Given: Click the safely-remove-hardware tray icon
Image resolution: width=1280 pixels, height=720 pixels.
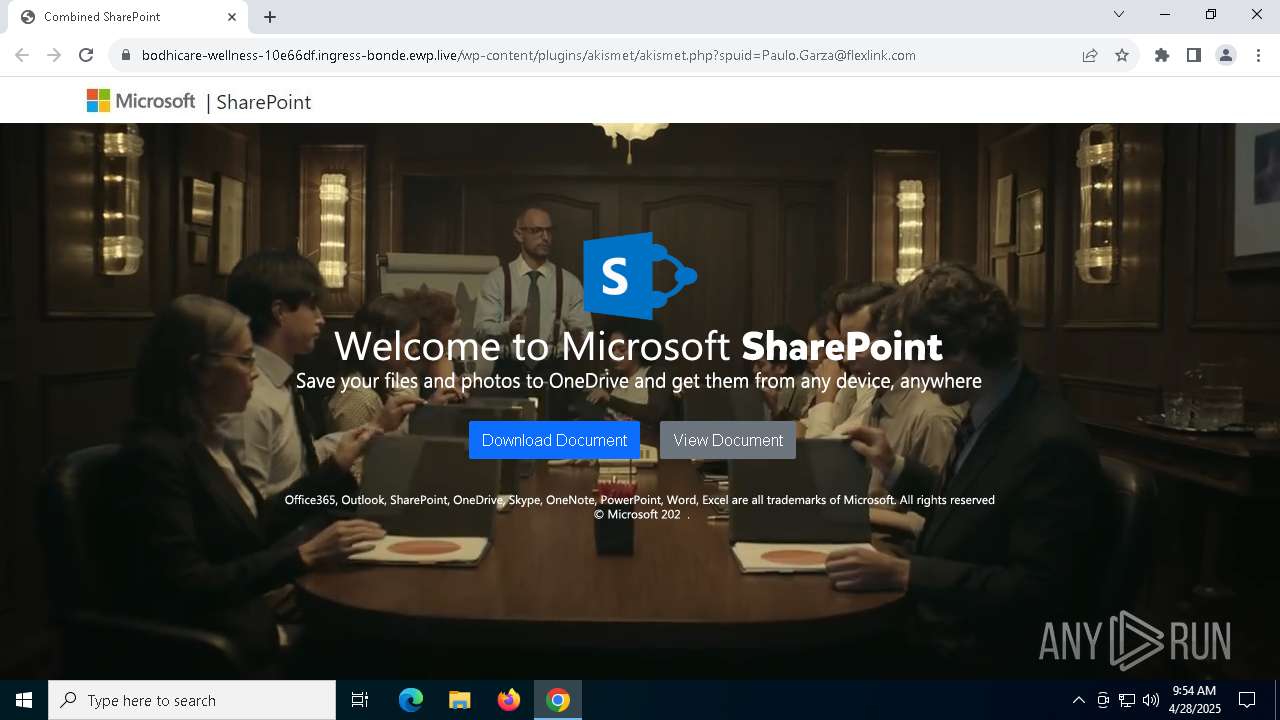Looking at the screenshot, I should [1103, 700].
